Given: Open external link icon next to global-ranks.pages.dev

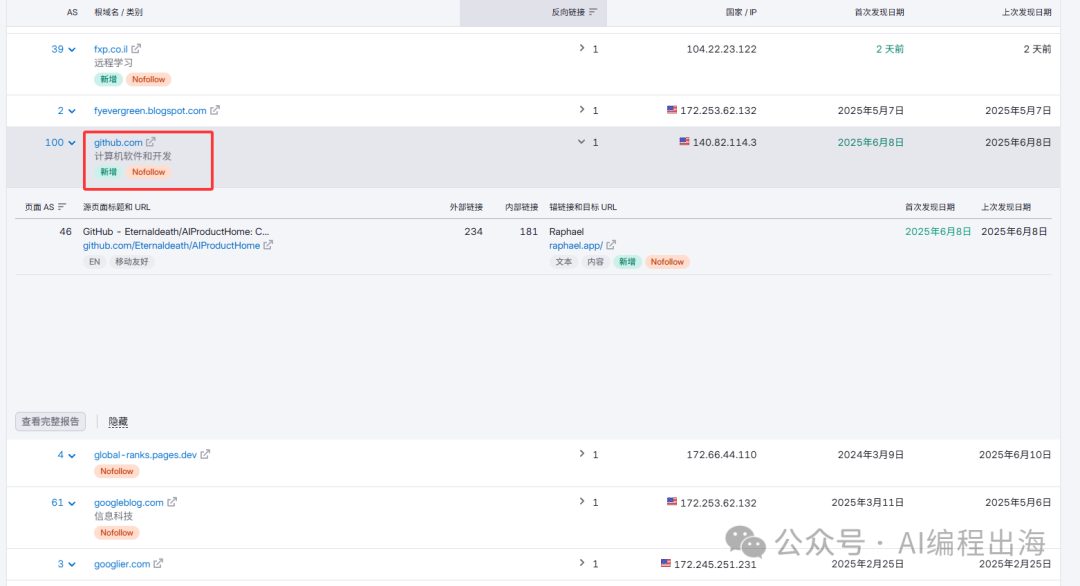Looking at the screenshot, I should 205,454.
